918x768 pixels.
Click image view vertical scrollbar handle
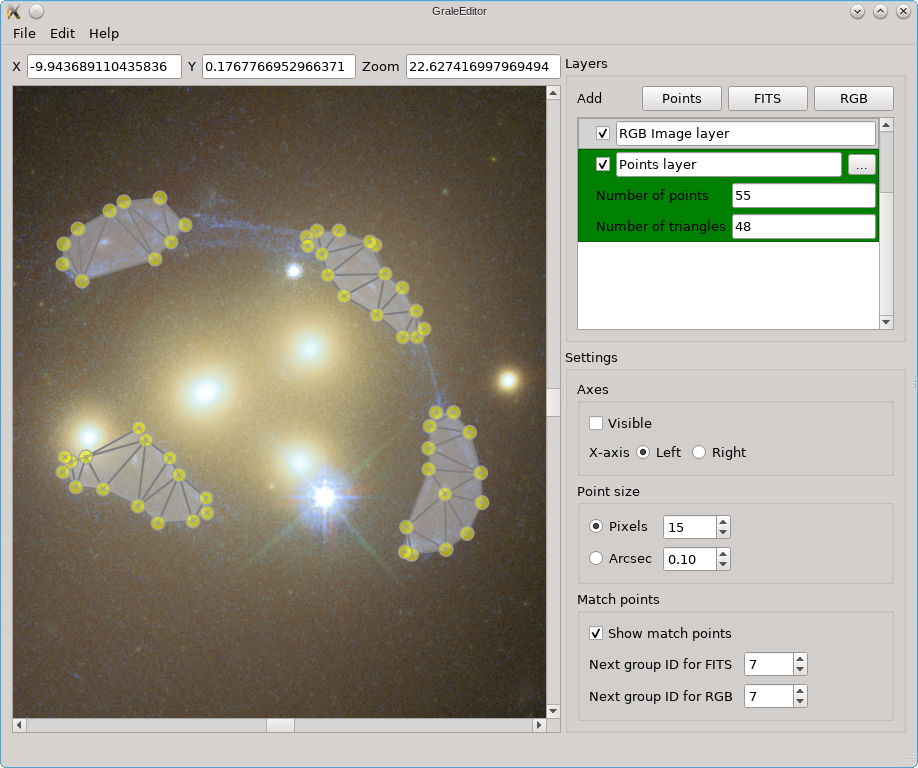pyautogui.click(x=553, y=402)
